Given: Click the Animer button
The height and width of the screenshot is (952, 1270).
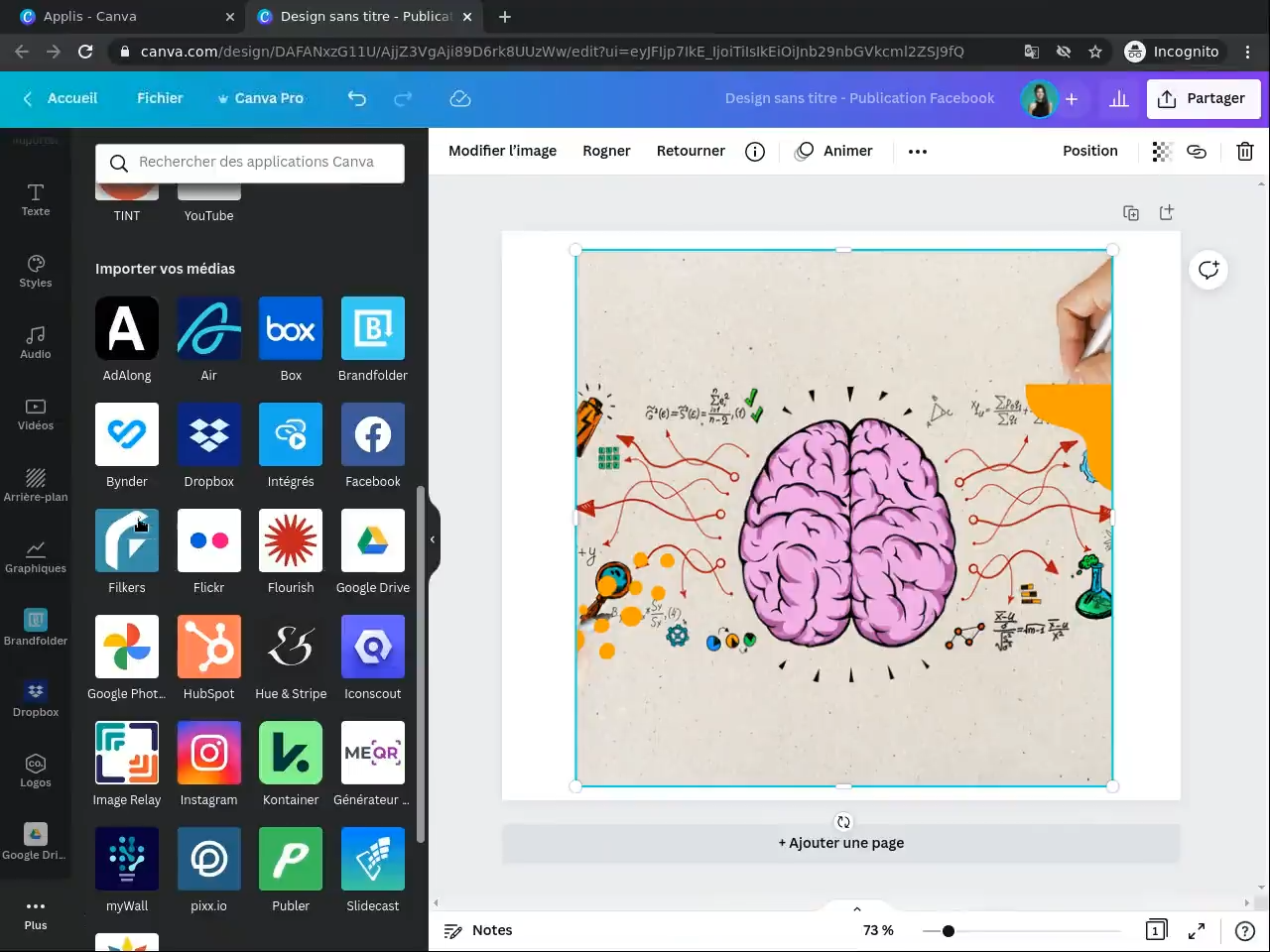Looking at the screenshot, I should [x=834, y=151].
